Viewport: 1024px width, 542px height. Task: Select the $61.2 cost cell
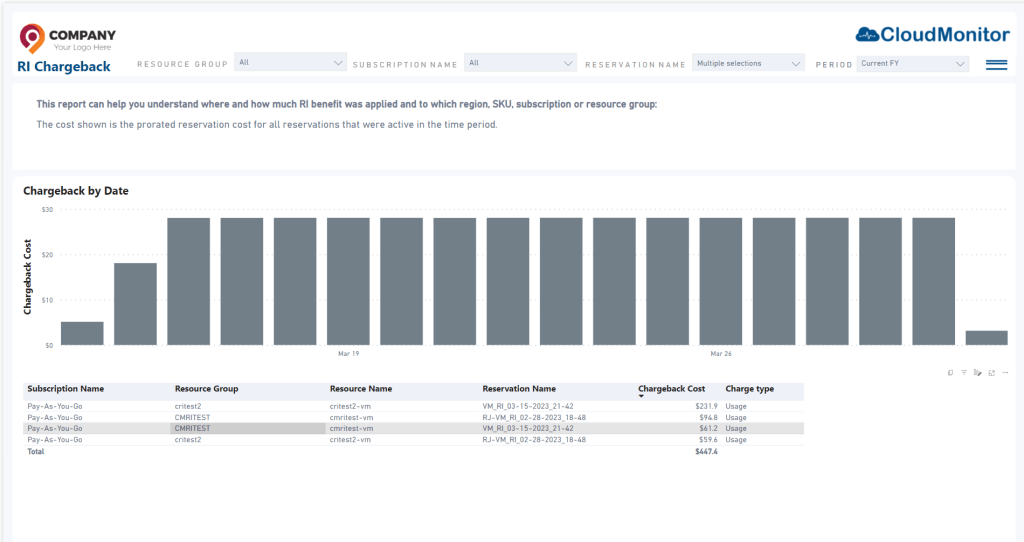coord(708,428)
